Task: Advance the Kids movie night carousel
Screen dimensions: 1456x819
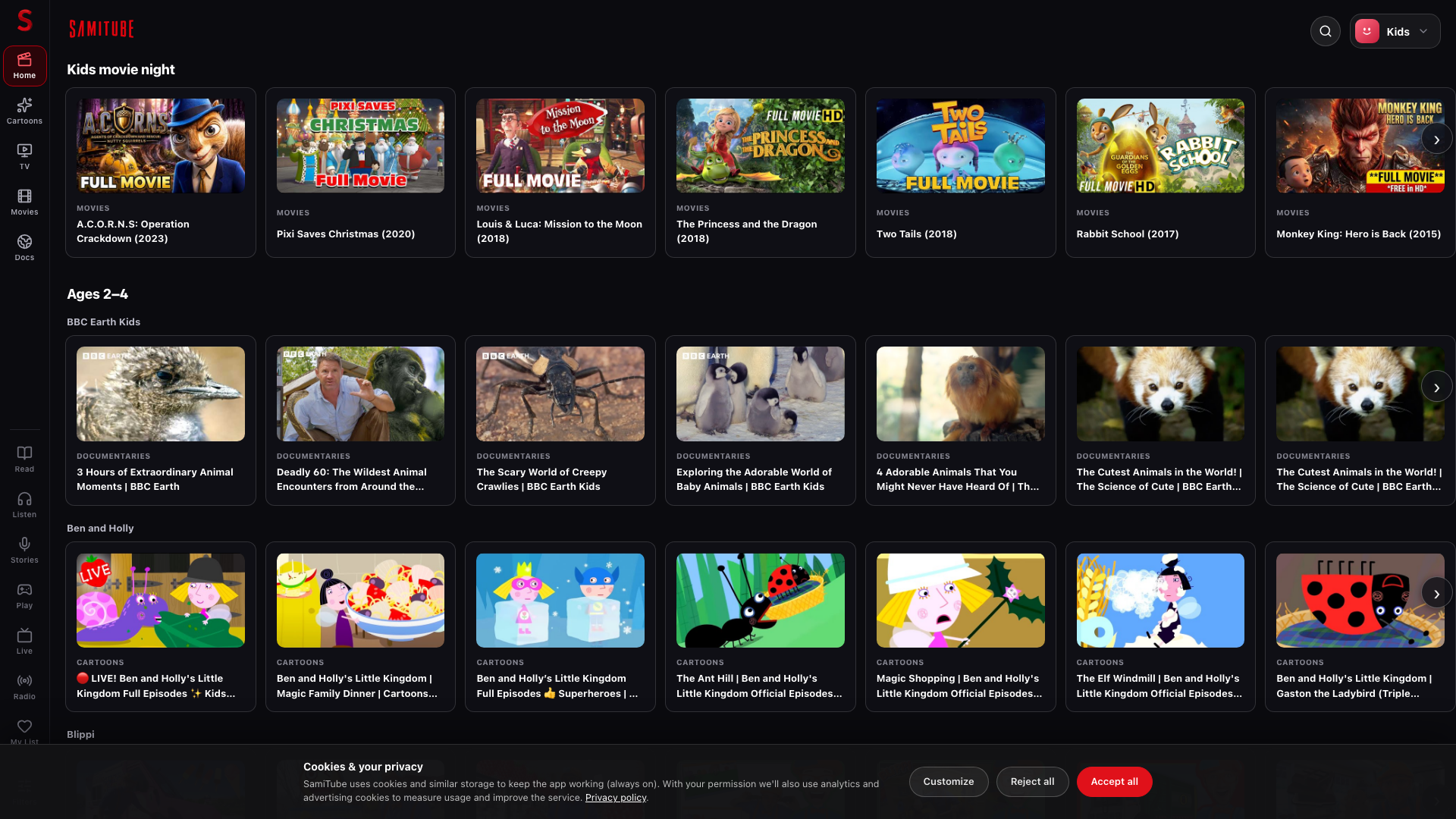Action: click(x=1436, y=140)
